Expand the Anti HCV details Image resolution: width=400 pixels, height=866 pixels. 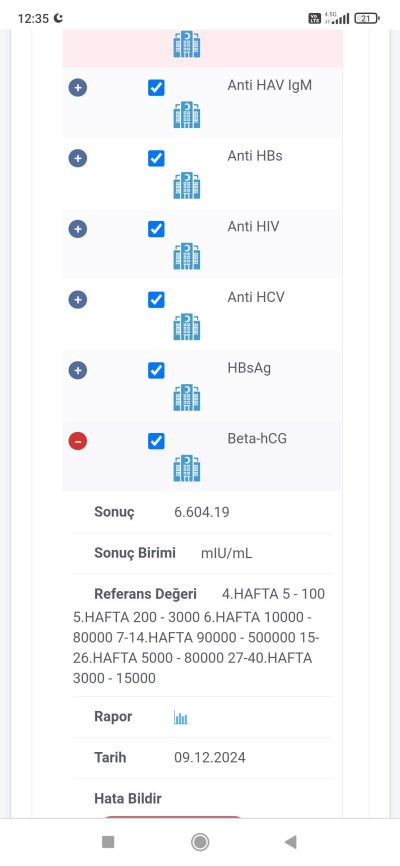coord(78,300)
